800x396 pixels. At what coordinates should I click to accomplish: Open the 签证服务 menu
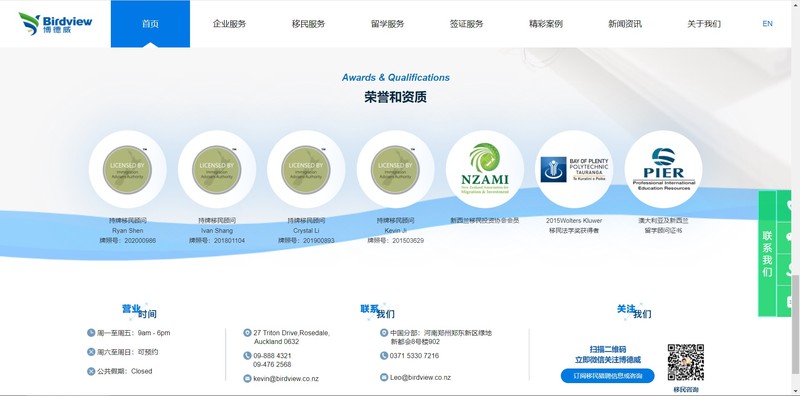tap(466, 23)
